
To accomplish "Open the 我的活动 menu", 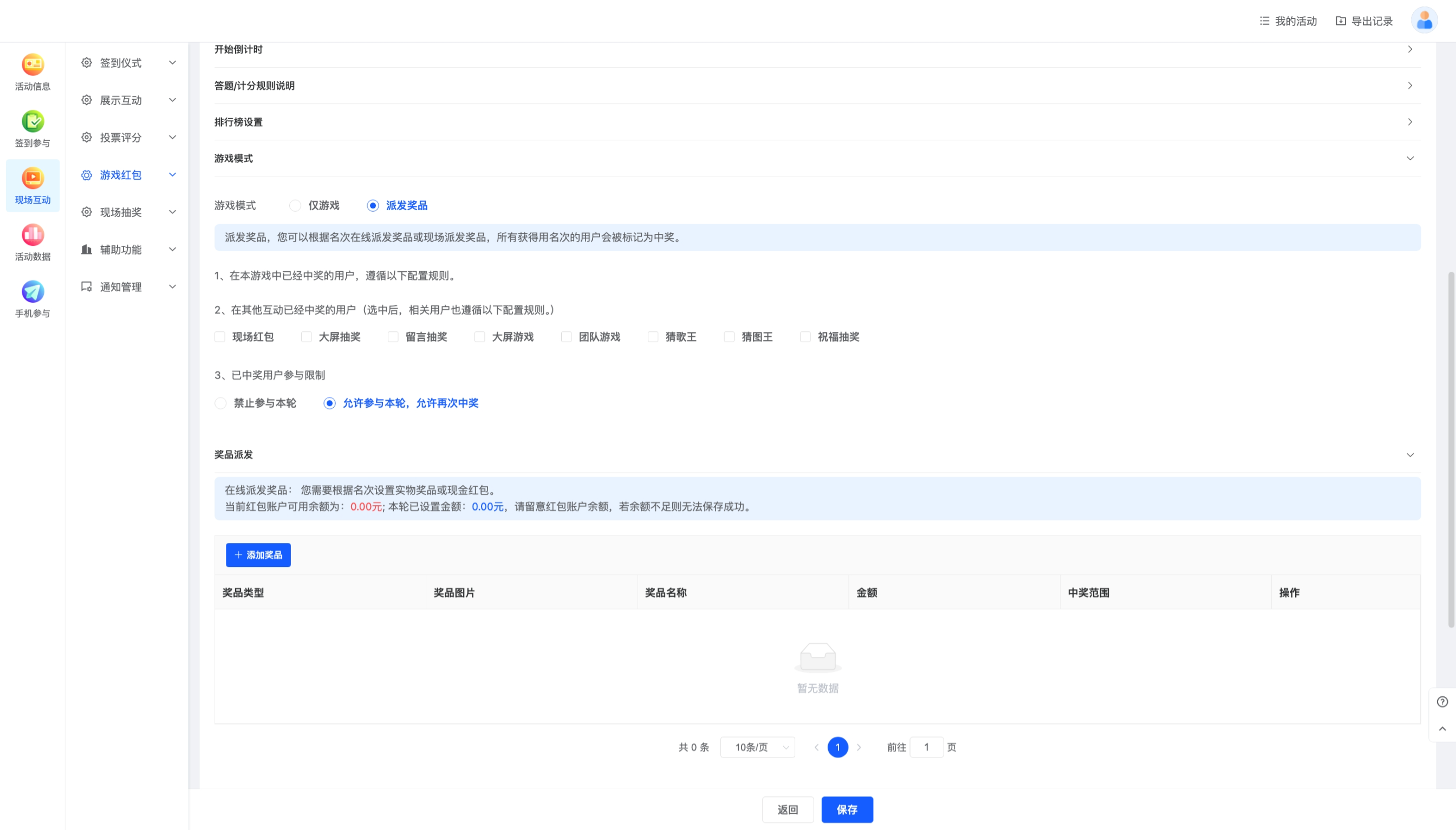I will point(1288,21).
